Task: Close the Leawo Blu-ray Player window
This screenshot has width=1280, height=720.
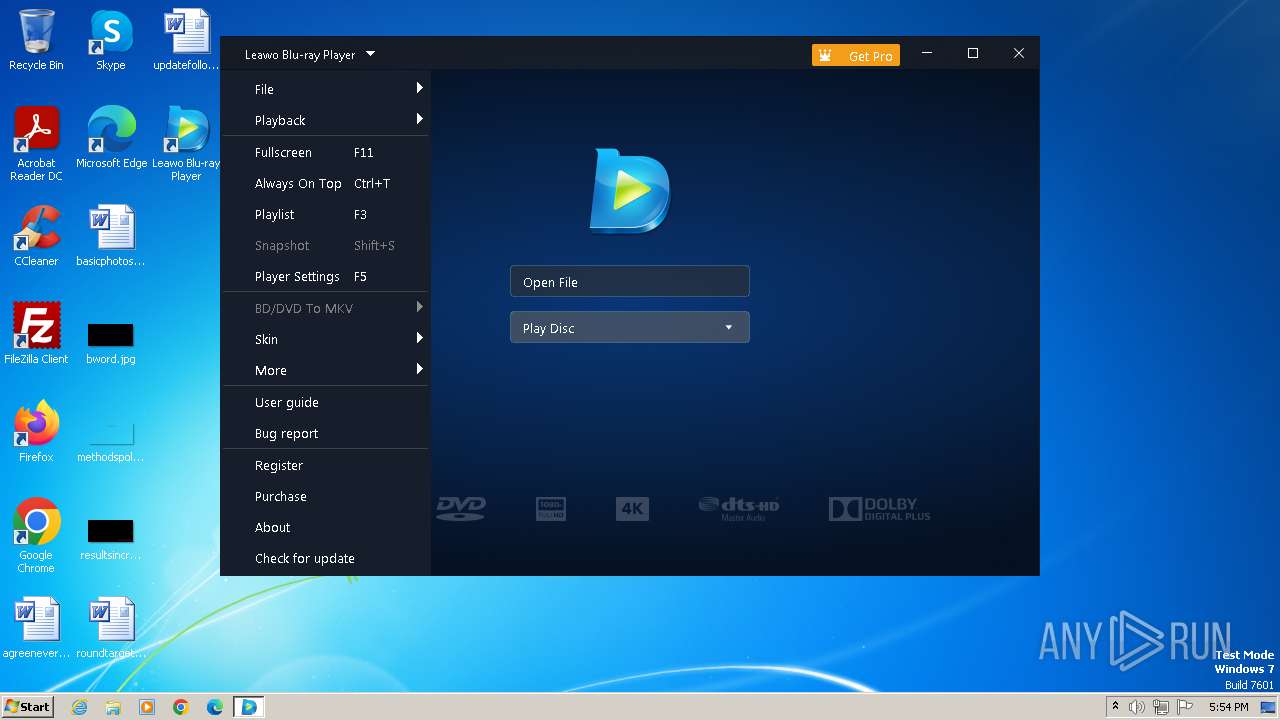Action: (1019, 53)
